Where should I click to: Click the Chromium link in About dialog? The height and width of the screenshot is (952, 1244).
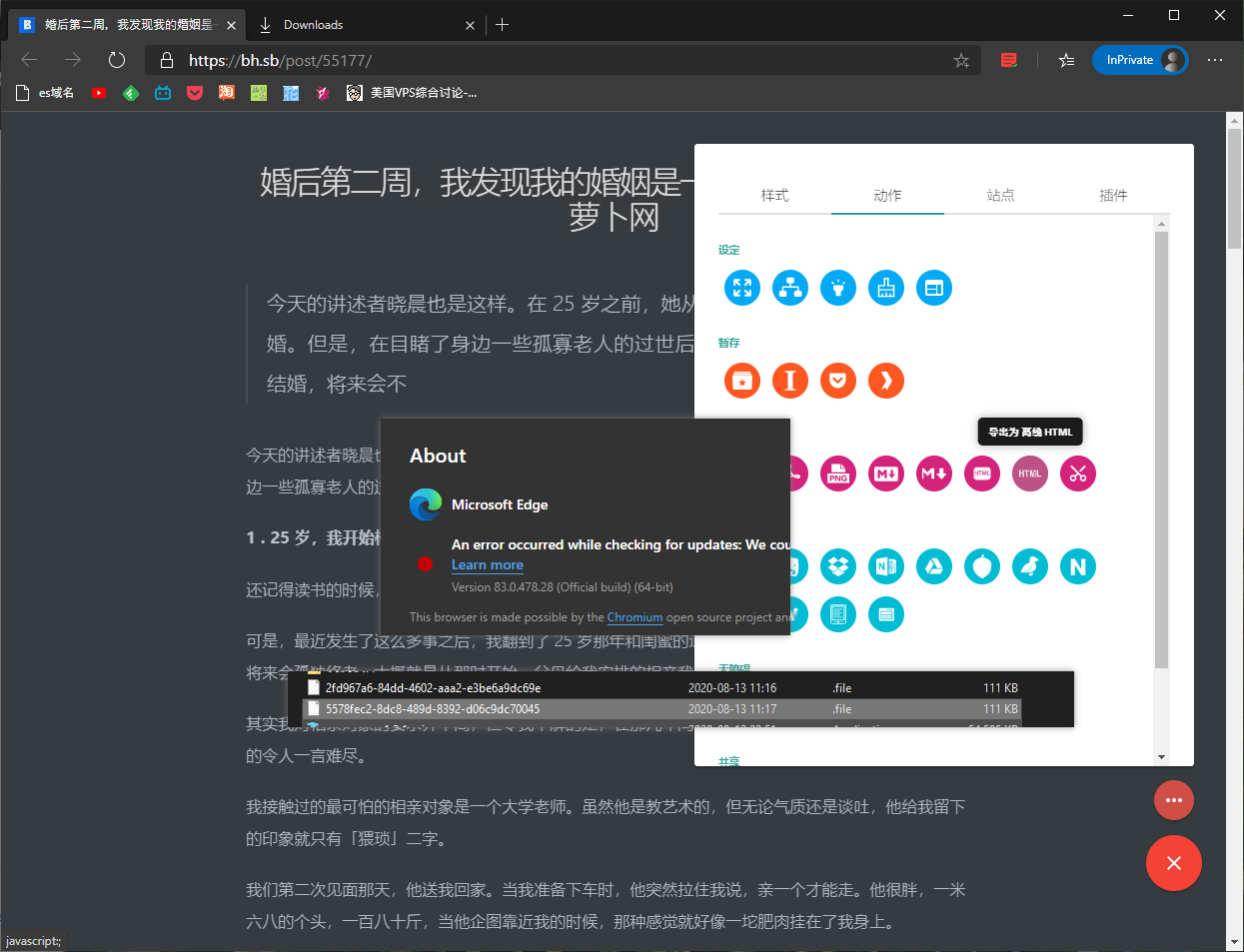coord(634,617)
